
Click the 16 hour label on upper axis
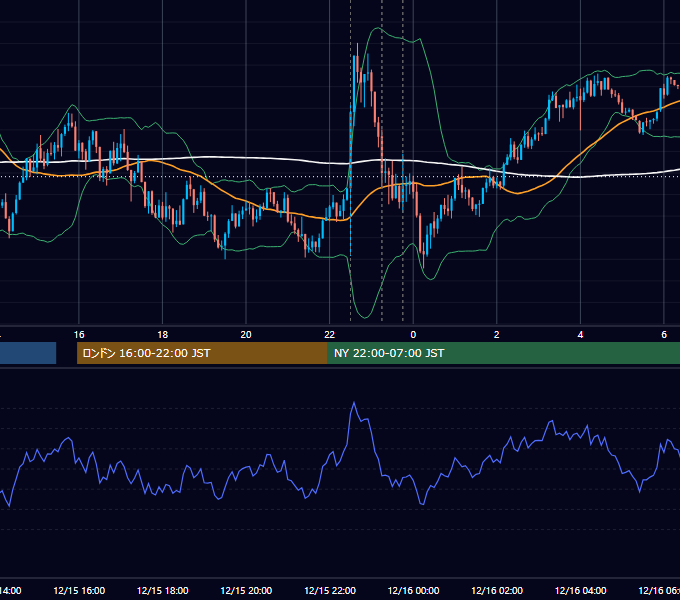click(79, 335)
